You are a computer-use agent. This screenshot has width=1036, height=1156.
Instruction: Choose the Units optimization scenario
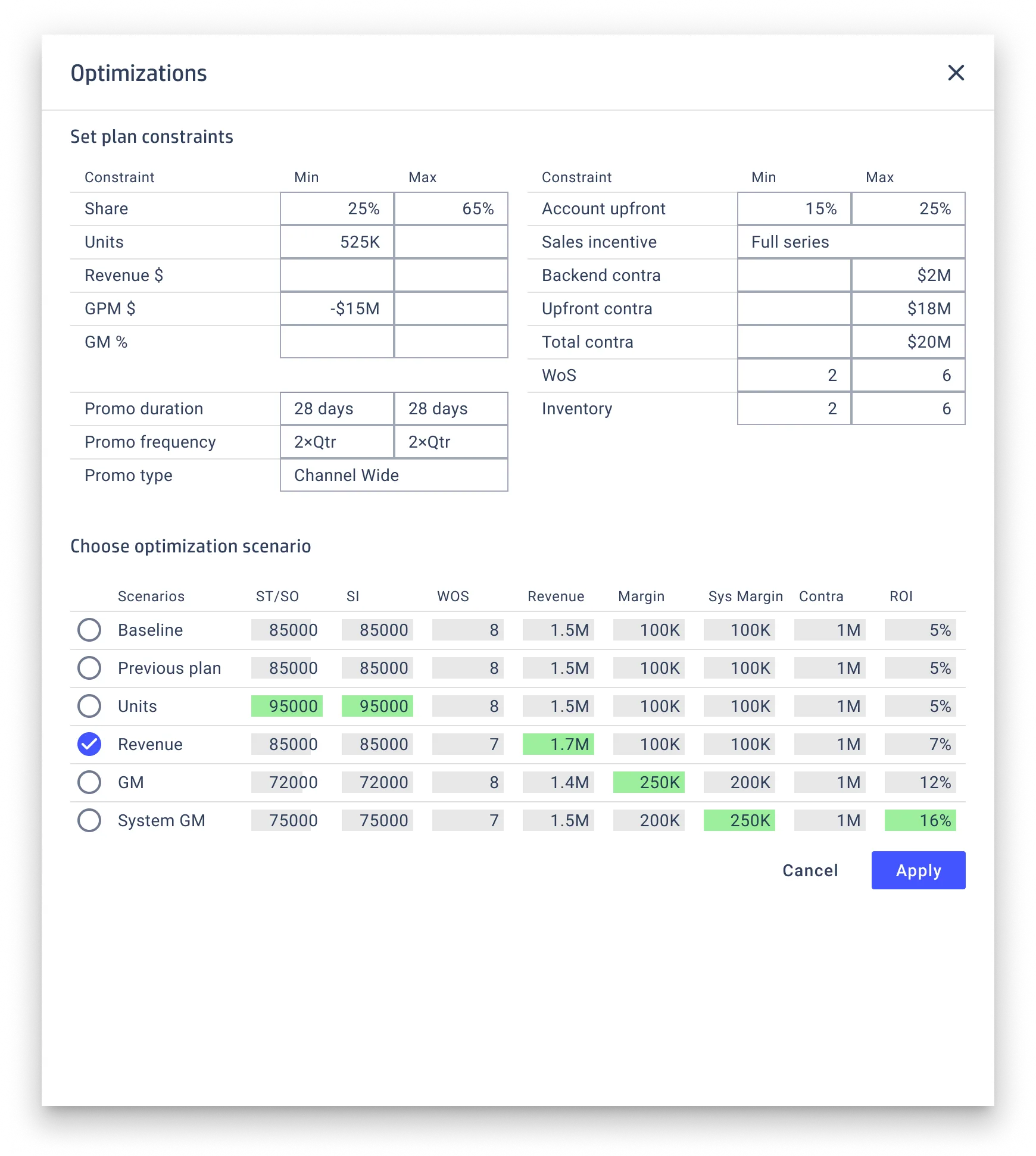coord(89,706)
